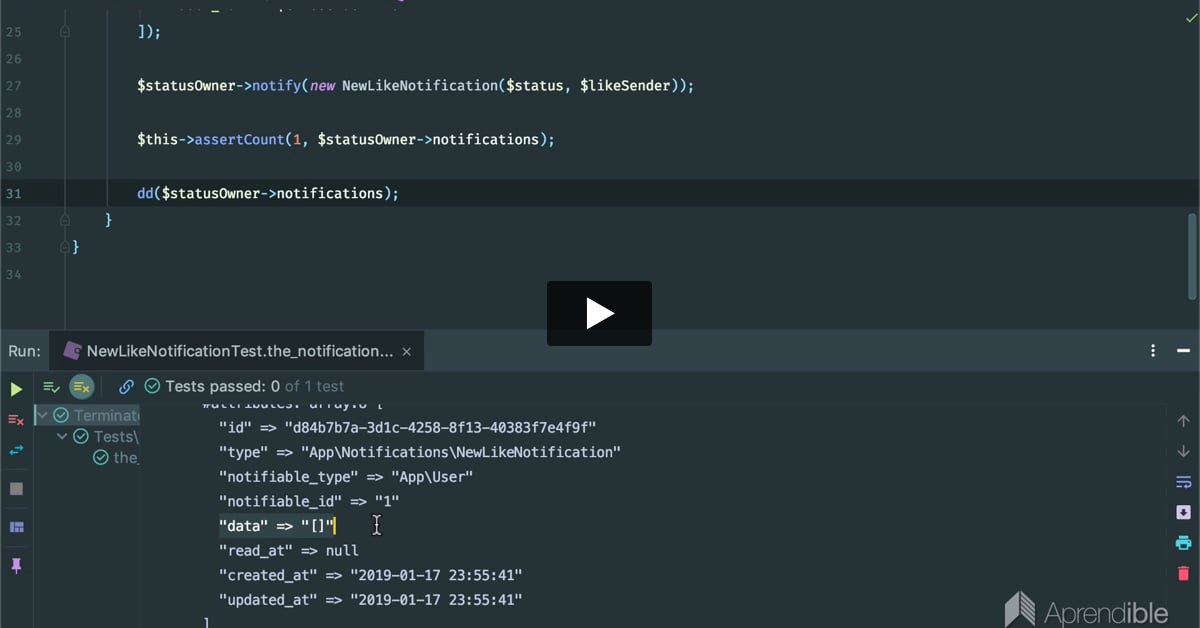Select the Tests\ tree item
Screen dimensions: 1200x628
tap(106, 436)
